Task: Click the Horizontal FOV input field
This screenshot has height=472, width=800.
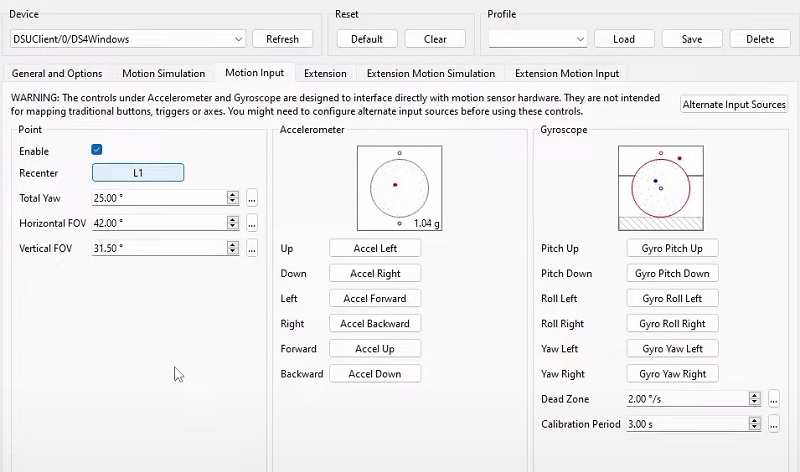Action: [158, 223]
